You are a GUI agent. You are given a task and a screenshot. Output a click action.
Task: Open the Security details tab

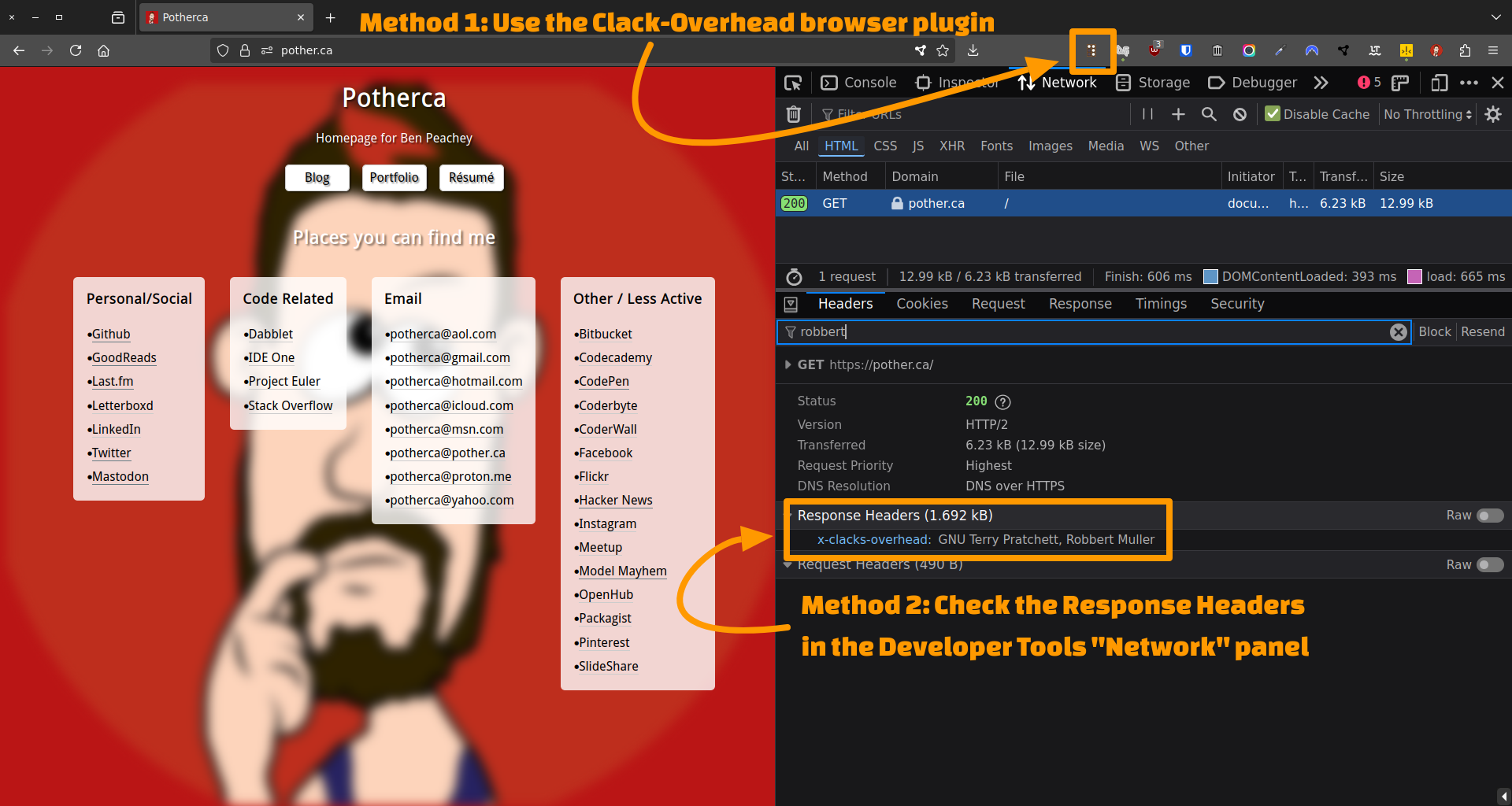pyautogui.click(x=1237, y=304)
